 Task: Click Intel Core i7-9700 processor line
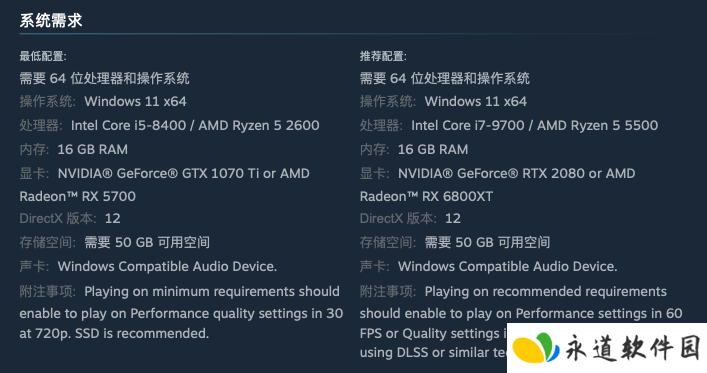509,125
